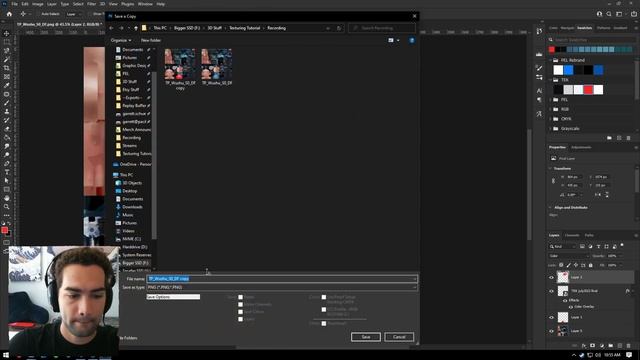This screenshot has width=640, height=360.
Task: Go up one folder level in dialog
Action: coord(136,28)
